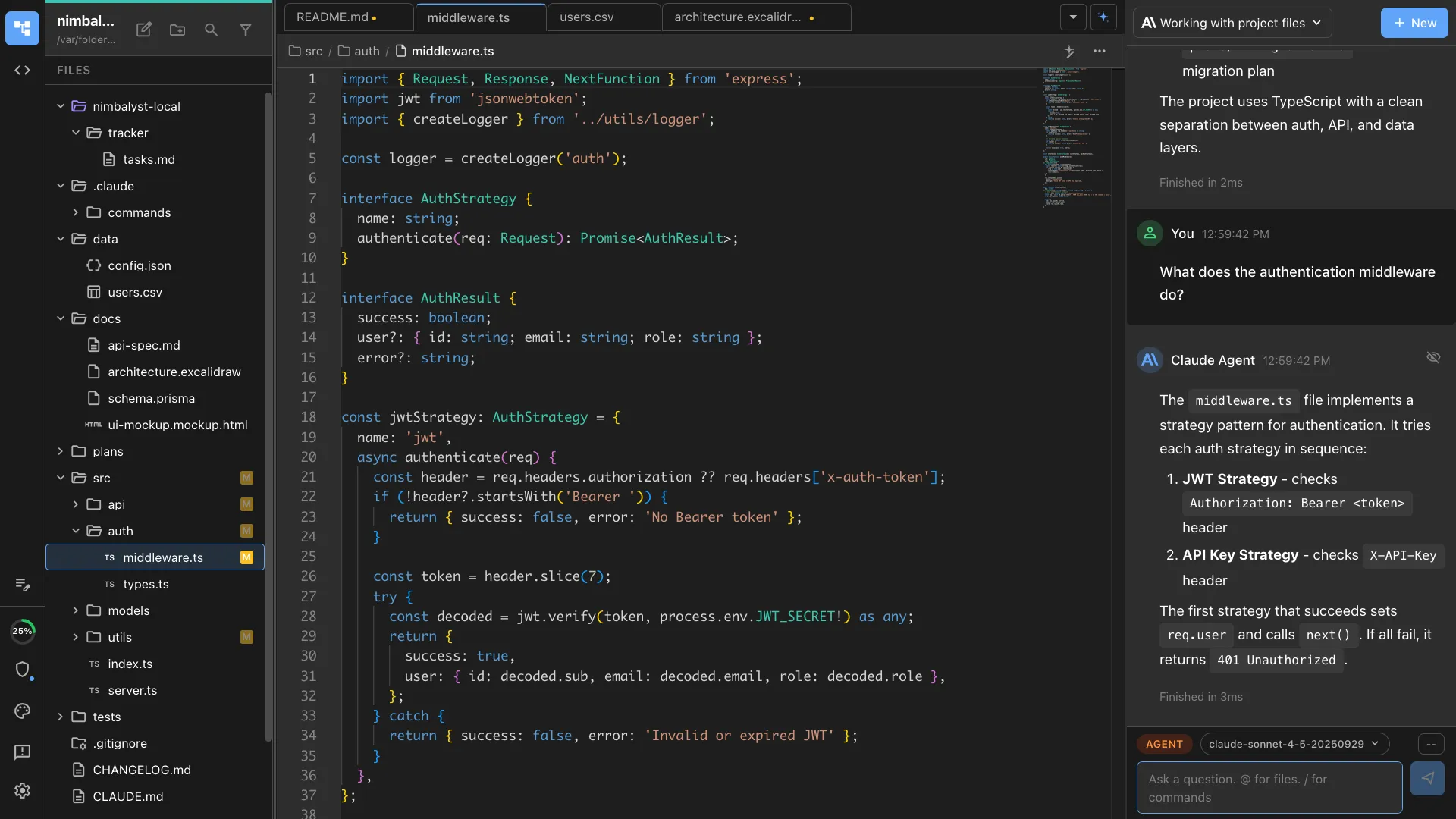Expand the commands folder under .claude
Image resolution: width=1456 pixels, height=819 pixels.
tap(75, 213)
